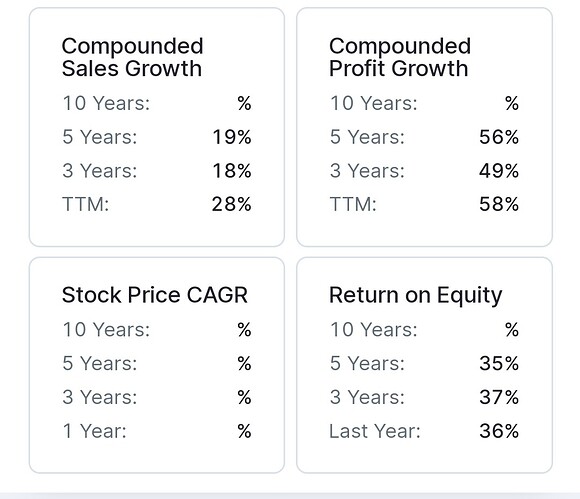Click the TTM label in Sales Growth card
The height and width of the screenshot is (499, 580).
[x=85, y=204]
